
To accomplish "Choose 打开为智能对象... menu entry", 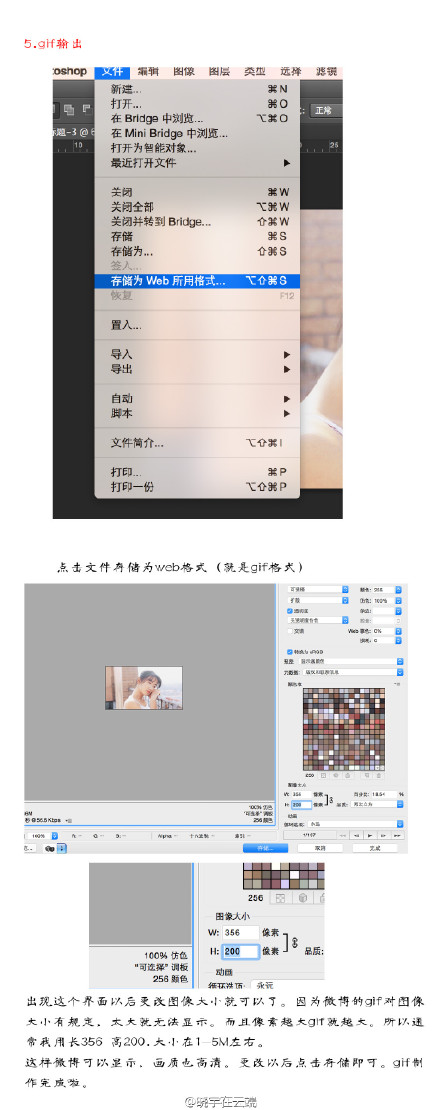I will click(x=197, y=148).
